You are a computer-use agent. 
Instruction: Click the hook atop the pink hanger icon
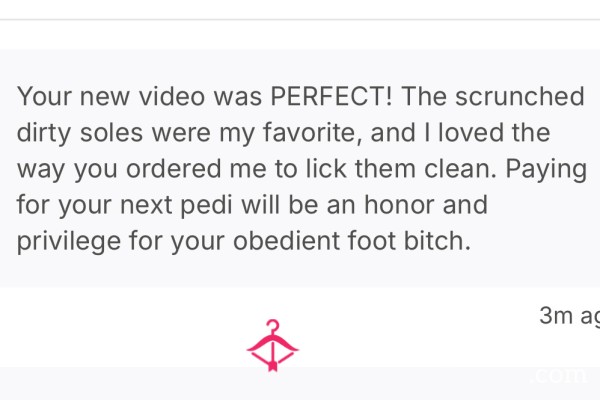273,326
